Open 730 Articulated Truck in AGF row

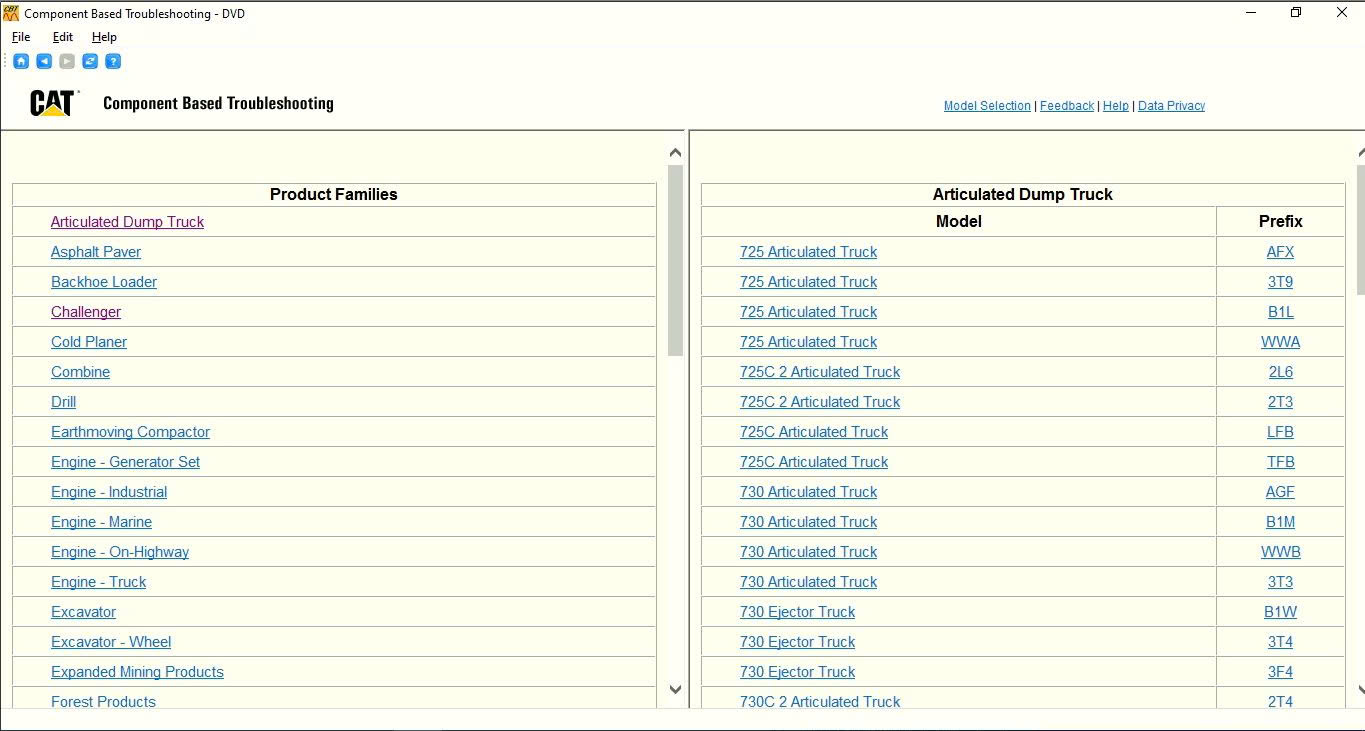[808, 492]
